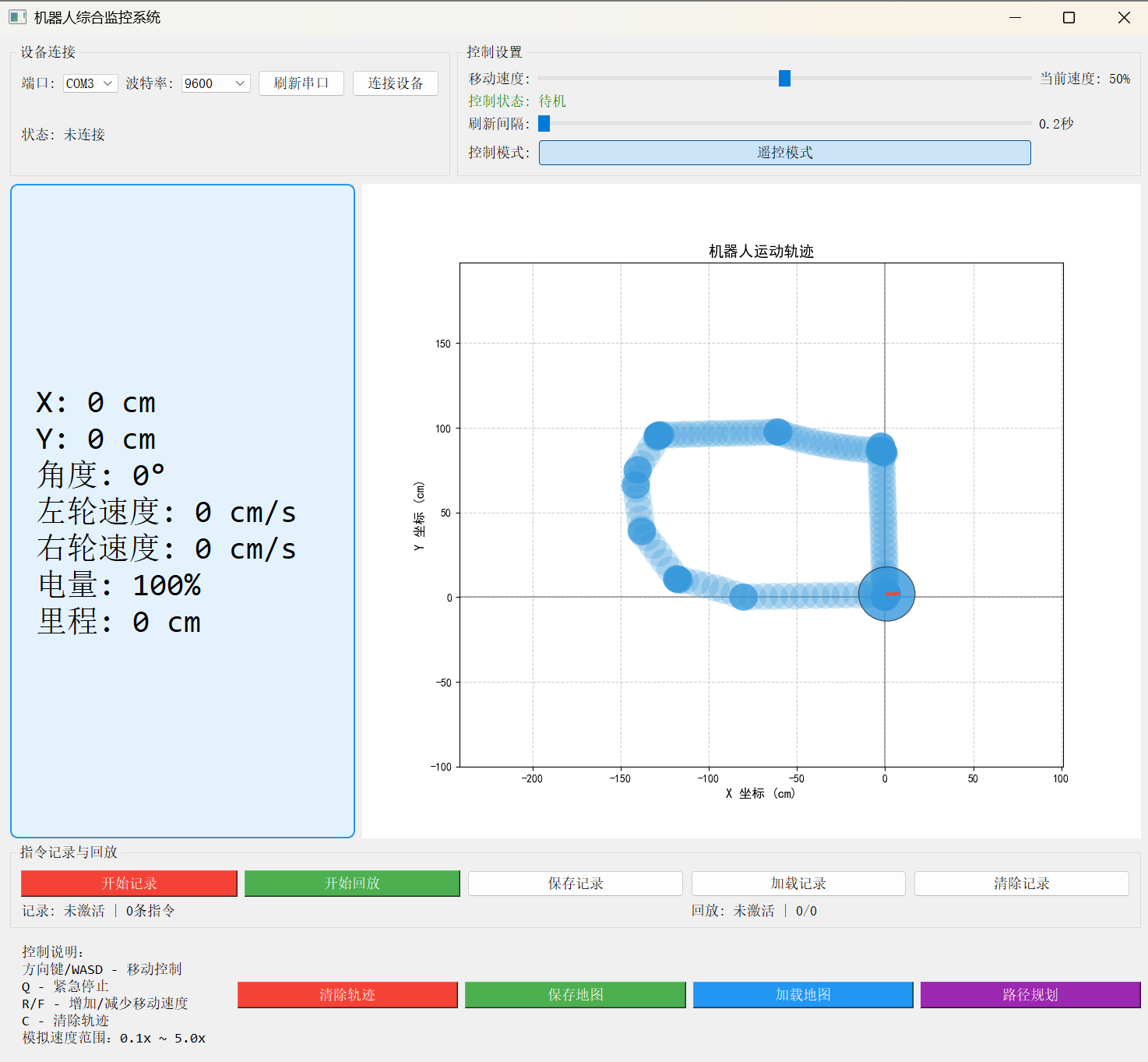Toggle the 遥控模式 control mode button
Screen dimensions: 1148x1062
point(785,153)
